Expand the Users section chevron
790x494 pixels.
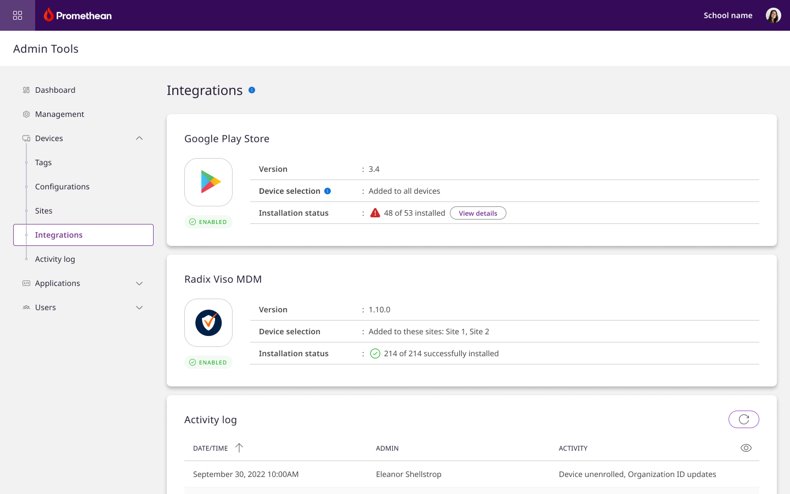pyautogui.click(x=140, y=307)
